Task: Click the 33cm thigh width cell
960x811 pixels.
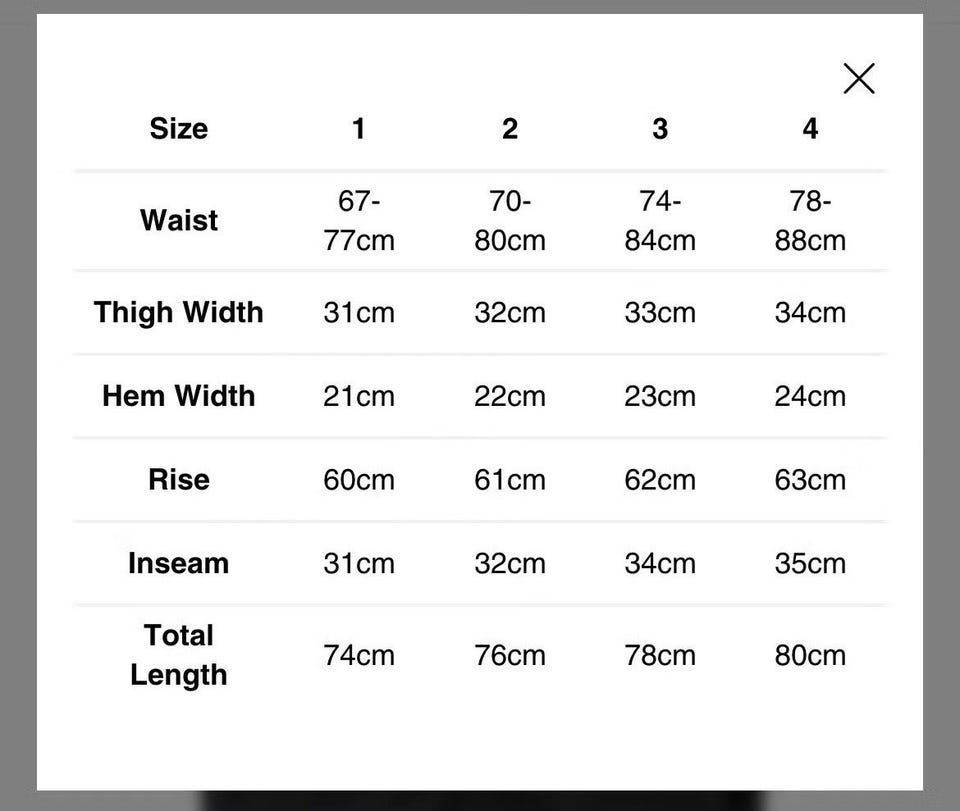Action: coord(660,313)
